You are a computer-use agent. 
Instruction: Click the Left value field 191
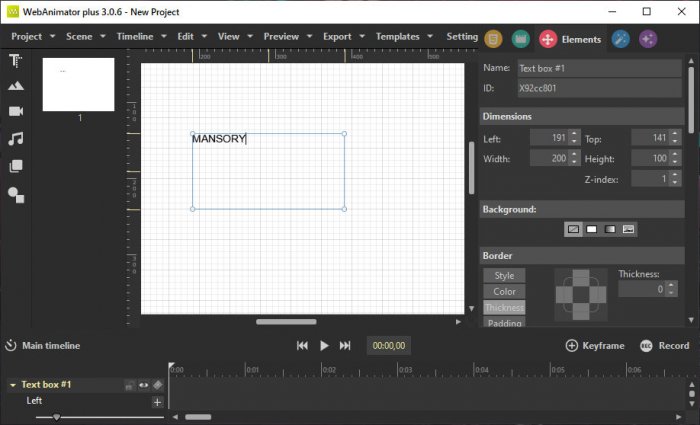550,138
